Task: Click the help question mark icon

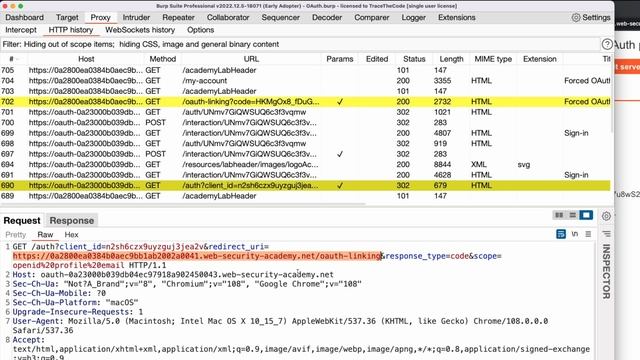Action: 607,44
